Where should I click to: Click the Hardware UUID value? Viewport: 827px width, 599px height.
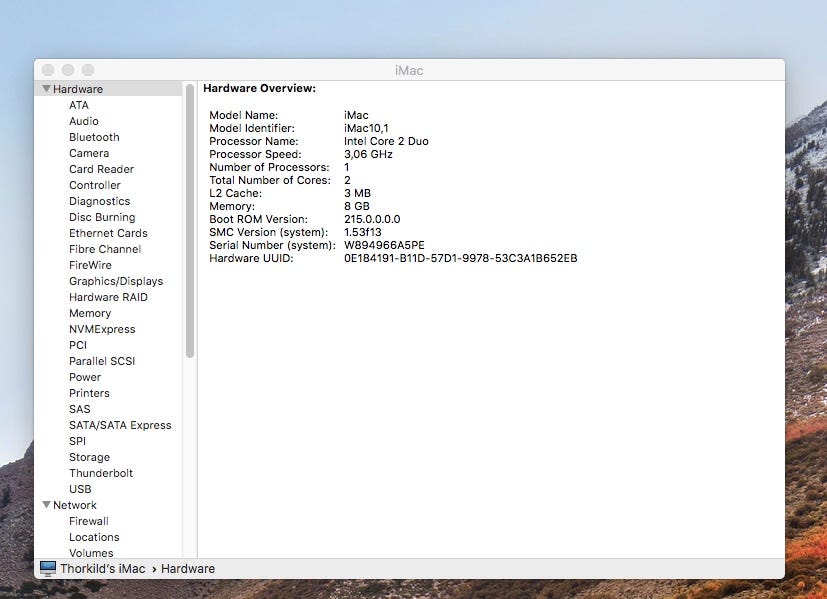[460, 258]
